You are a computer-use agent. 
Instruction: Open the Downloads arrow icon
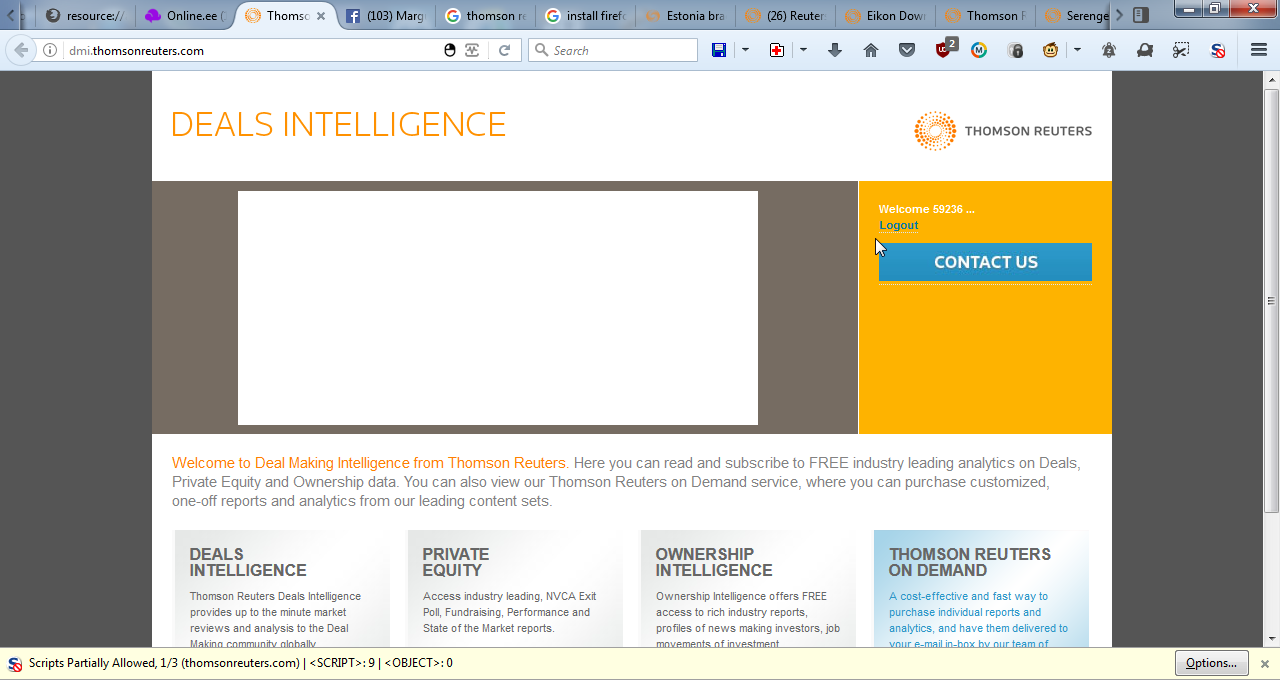tap(835, 50)
